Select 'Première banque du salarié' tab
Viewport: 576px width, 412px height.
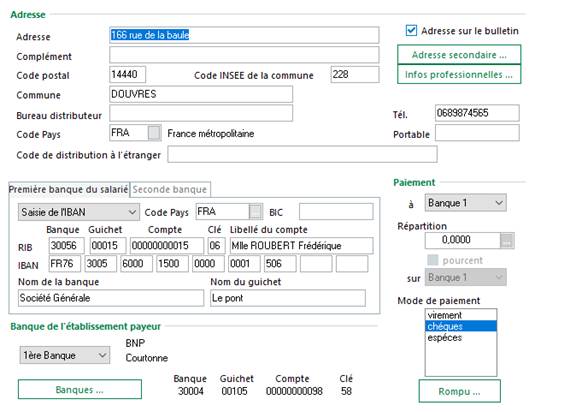point(69,189)
